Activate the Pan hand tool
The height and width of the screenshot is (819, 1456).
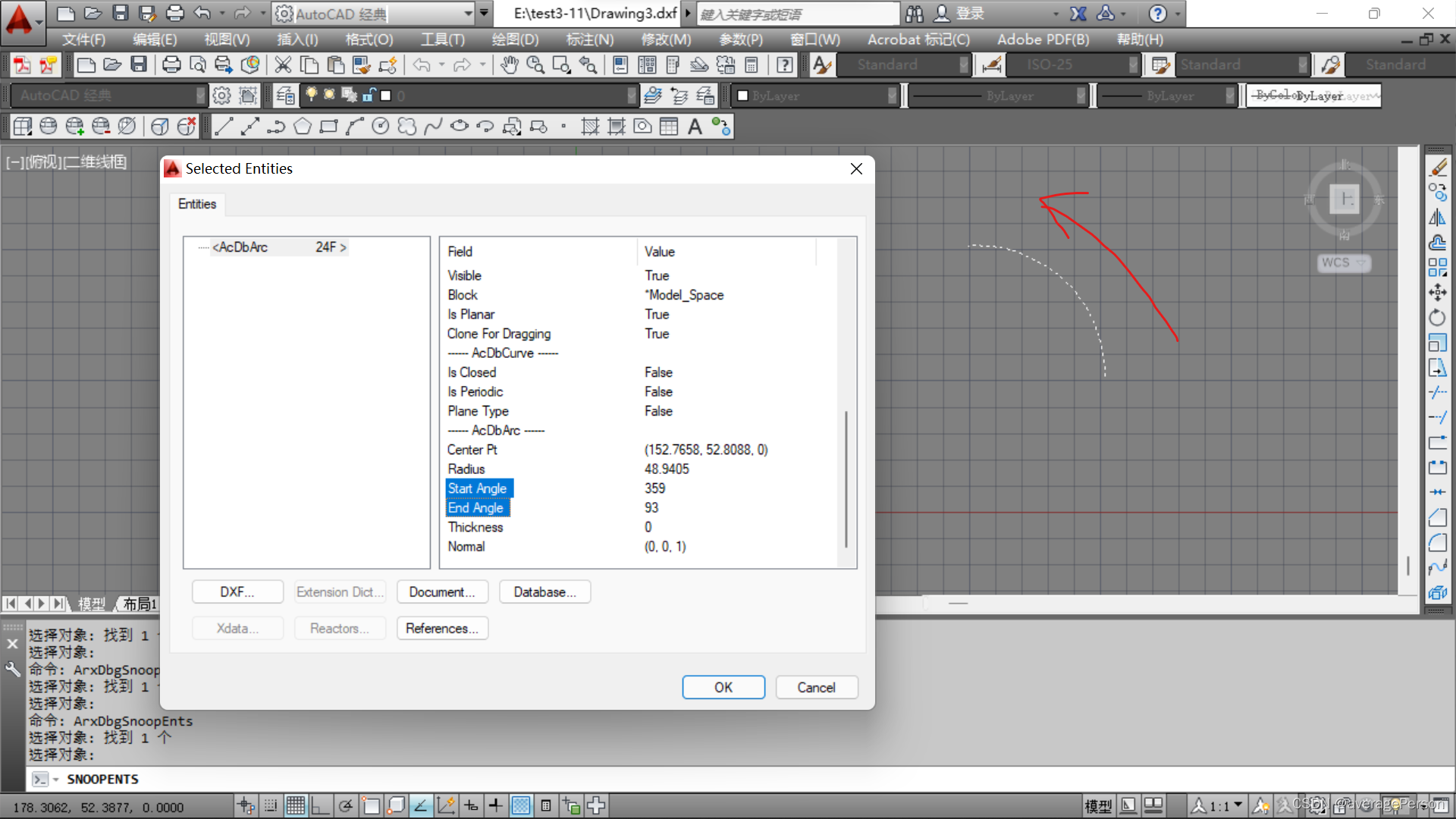[509, 65]
